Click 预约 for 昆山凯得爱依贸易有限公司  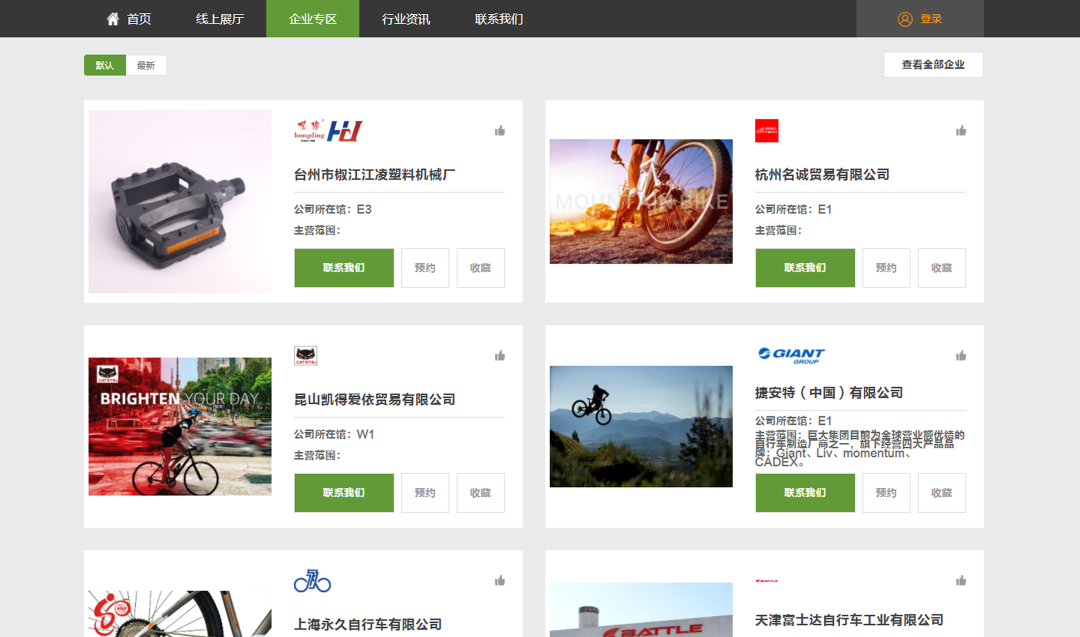pyautogui.click(x=425, y=493)
